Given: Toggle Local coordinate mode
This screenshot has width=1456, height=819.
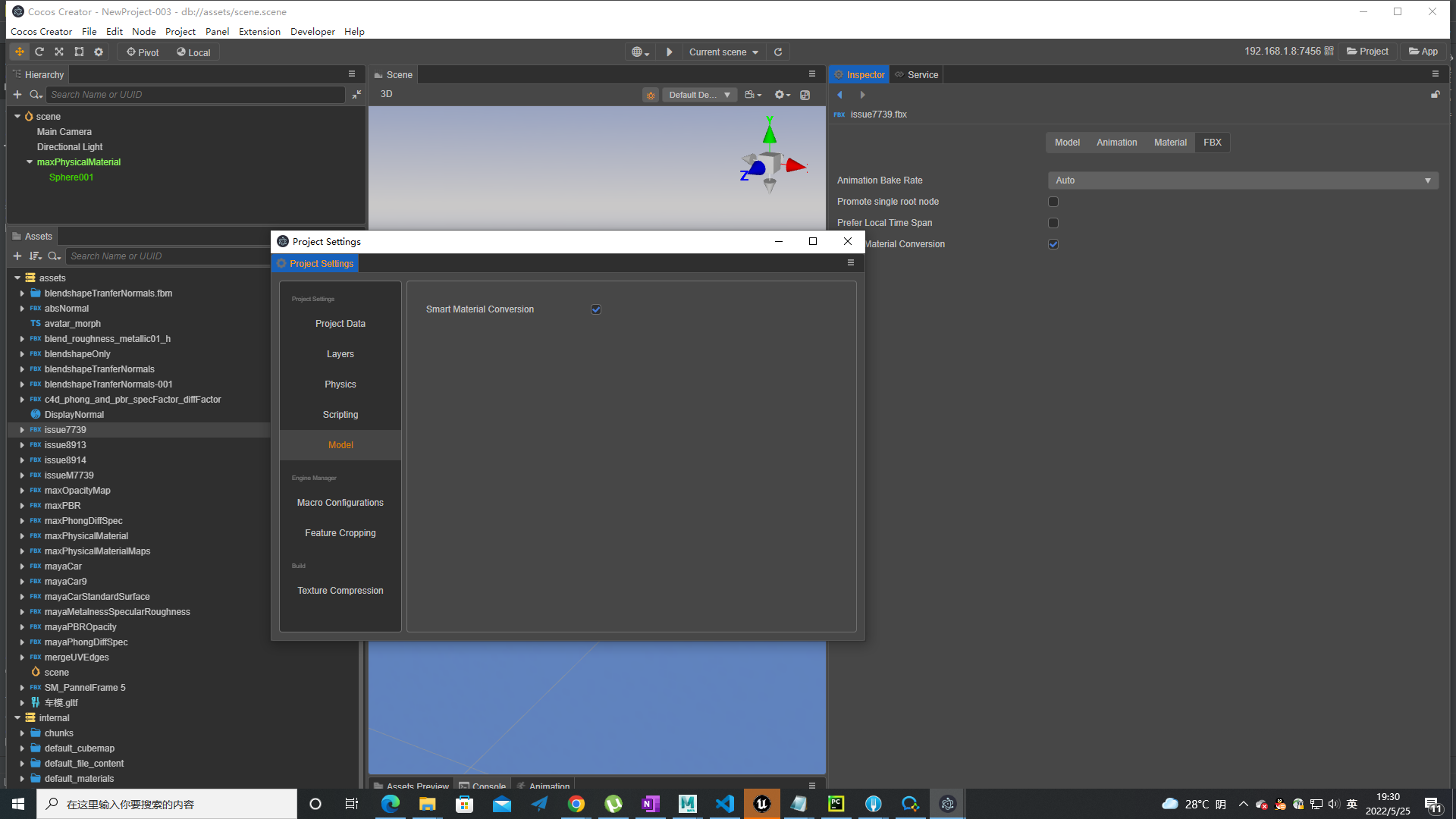Looking at the screenshot, I should [193, 52].
